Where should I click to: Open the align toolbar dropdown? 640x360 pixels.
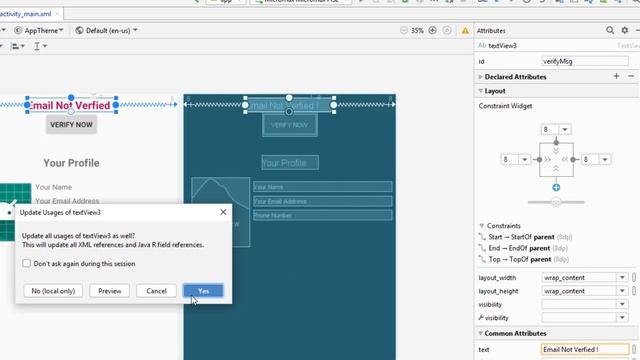[x=17, y=46]
